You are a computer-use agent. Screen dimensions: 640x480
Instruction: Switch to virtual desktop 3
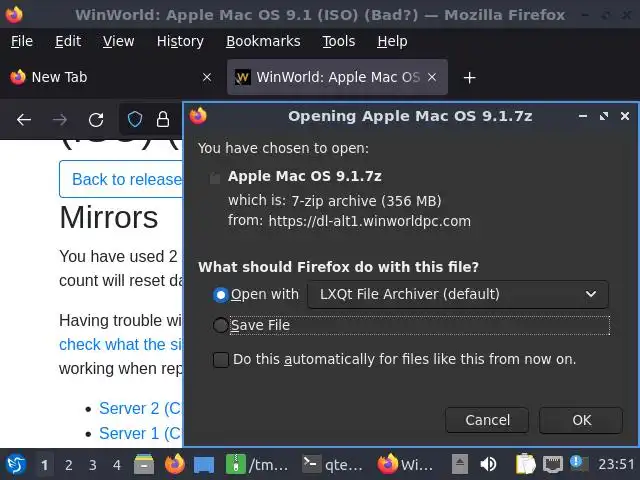click(93, 465)
